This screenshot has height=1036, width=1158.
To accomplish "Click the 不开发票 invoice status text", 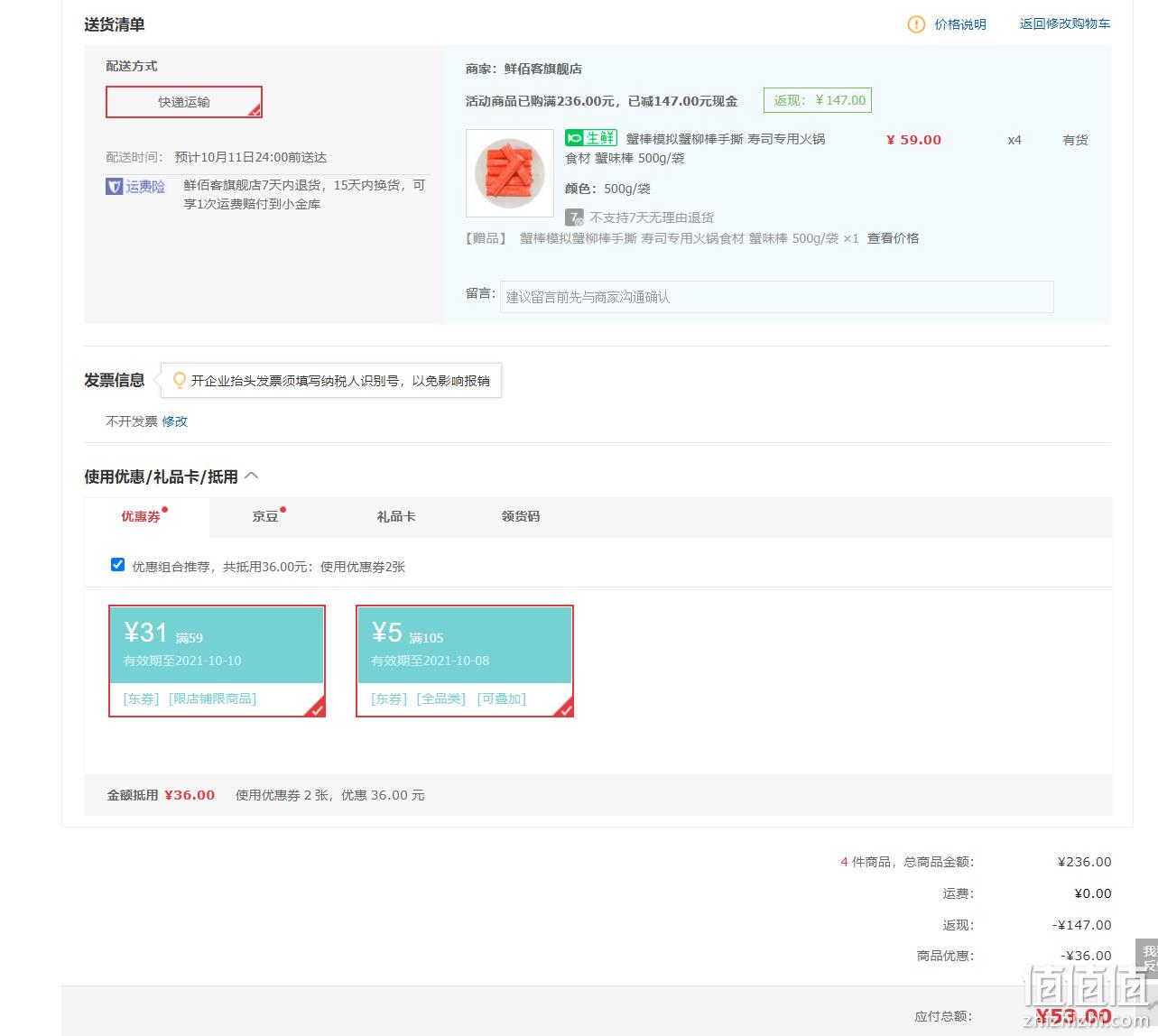I will pyautogui.click(x=132, y=421).
